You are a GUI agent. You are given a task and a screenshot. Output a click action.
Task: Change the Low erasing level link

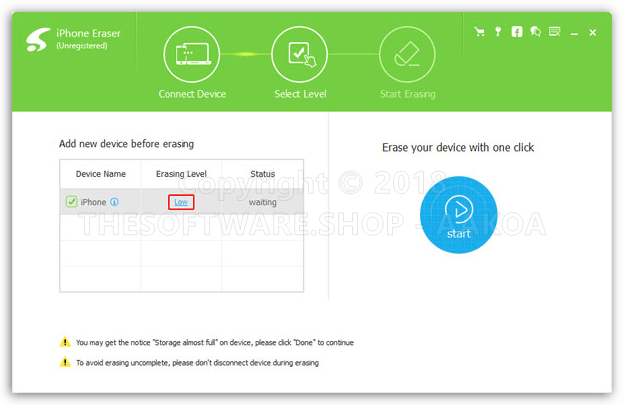(x=181, y=202)
